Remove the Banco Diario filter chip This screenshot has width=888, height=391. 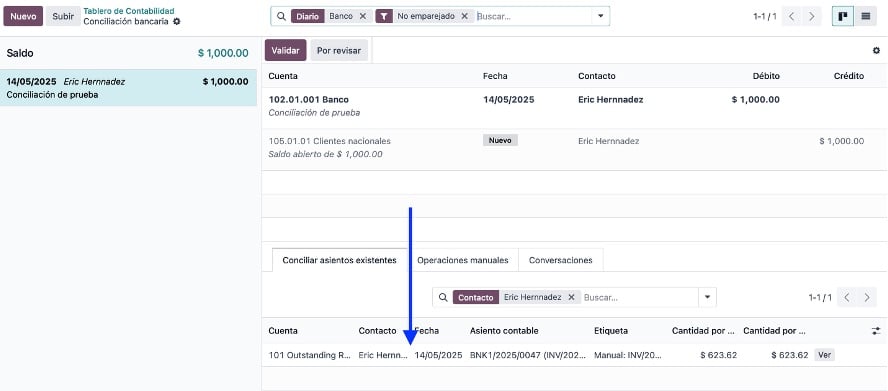tap(363, 16)
